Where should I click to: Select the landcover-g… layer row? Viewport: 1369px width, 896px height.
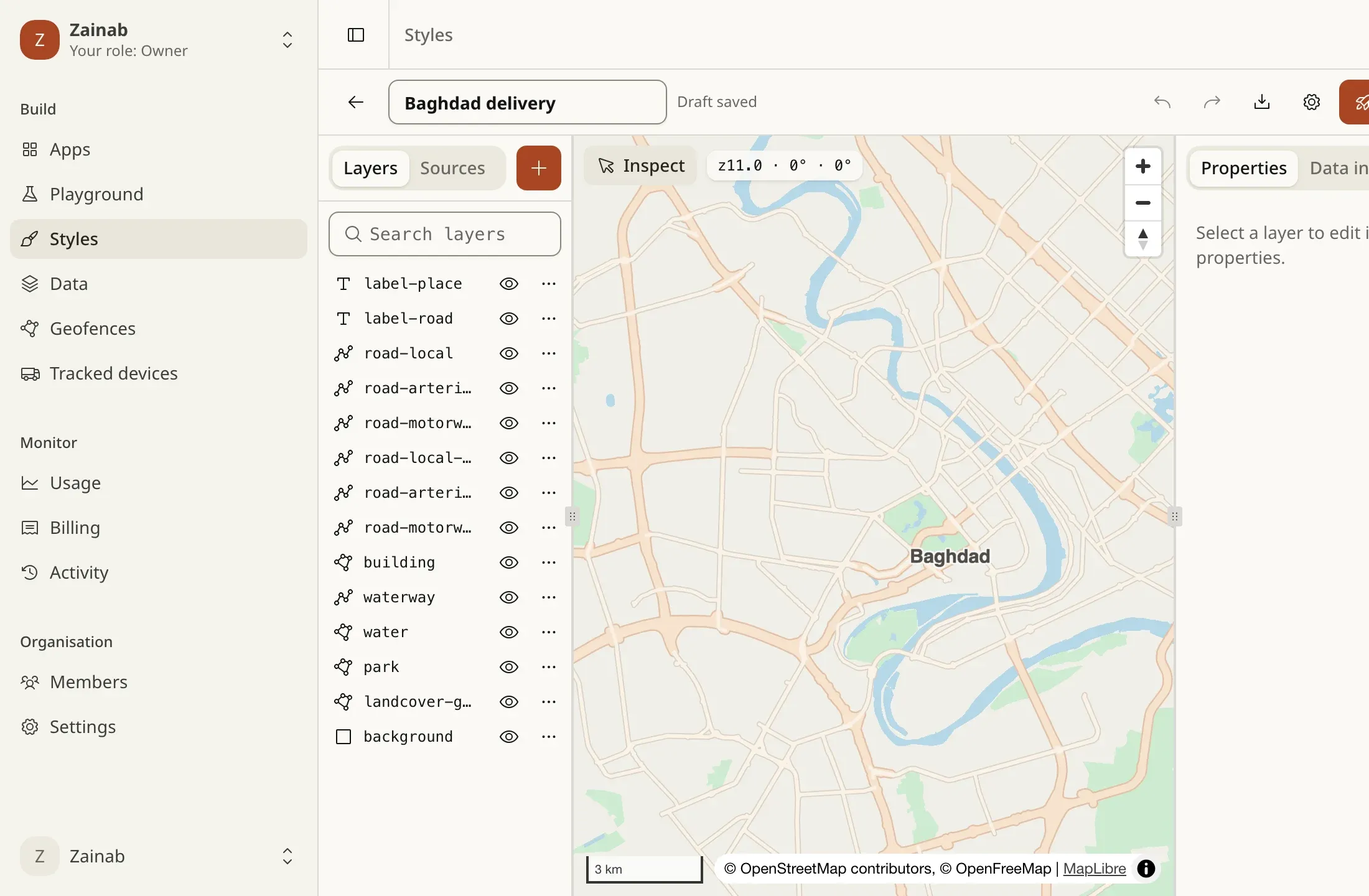(445, 702)
